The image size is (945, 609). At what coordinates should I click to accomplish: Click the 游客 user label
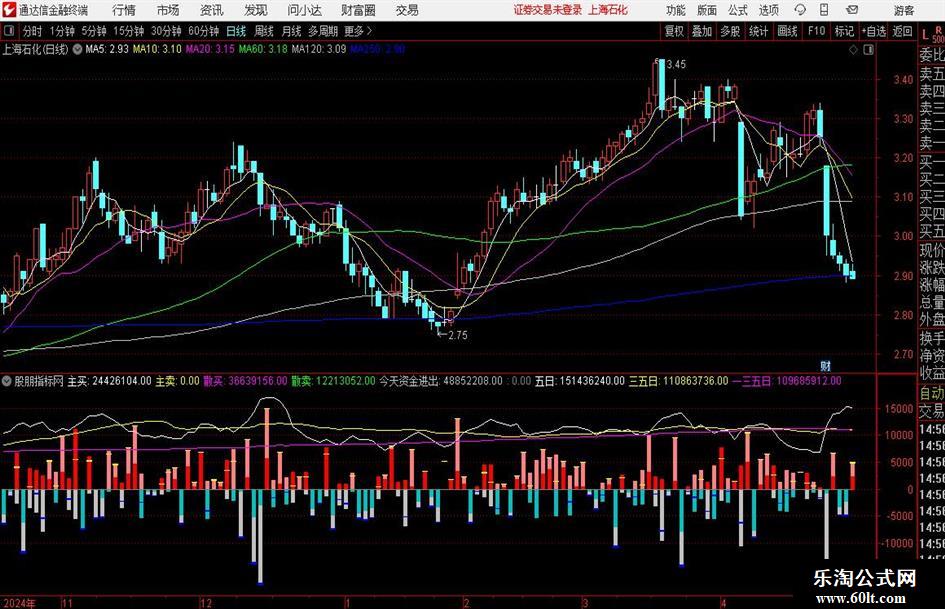click(904, 10)
